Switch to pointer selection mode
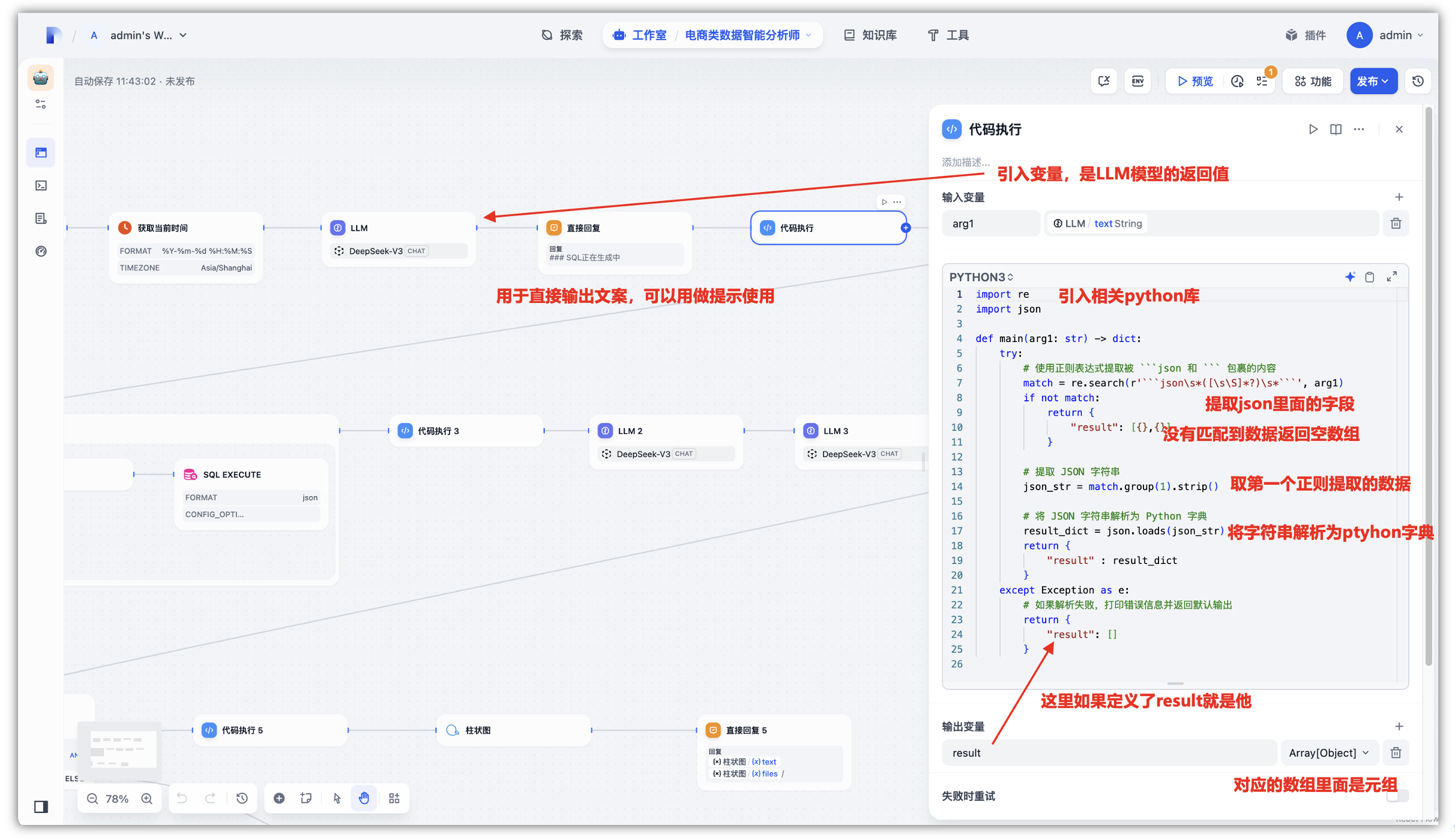The width and height of the screenshot is (1455, 840). (x=337, y=798)
